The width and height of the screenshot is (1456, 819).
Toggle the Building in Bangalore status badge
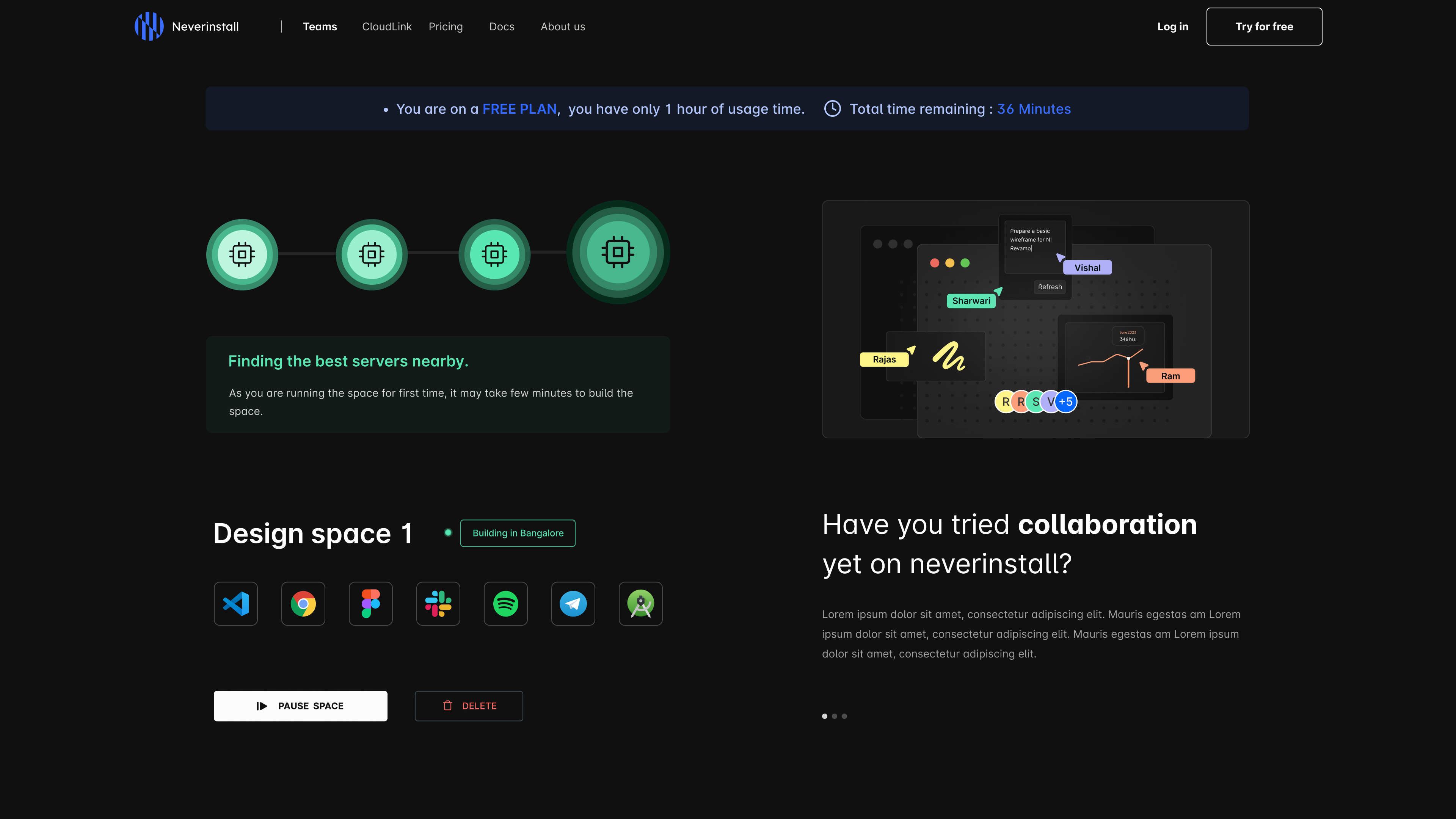point(517,532)
